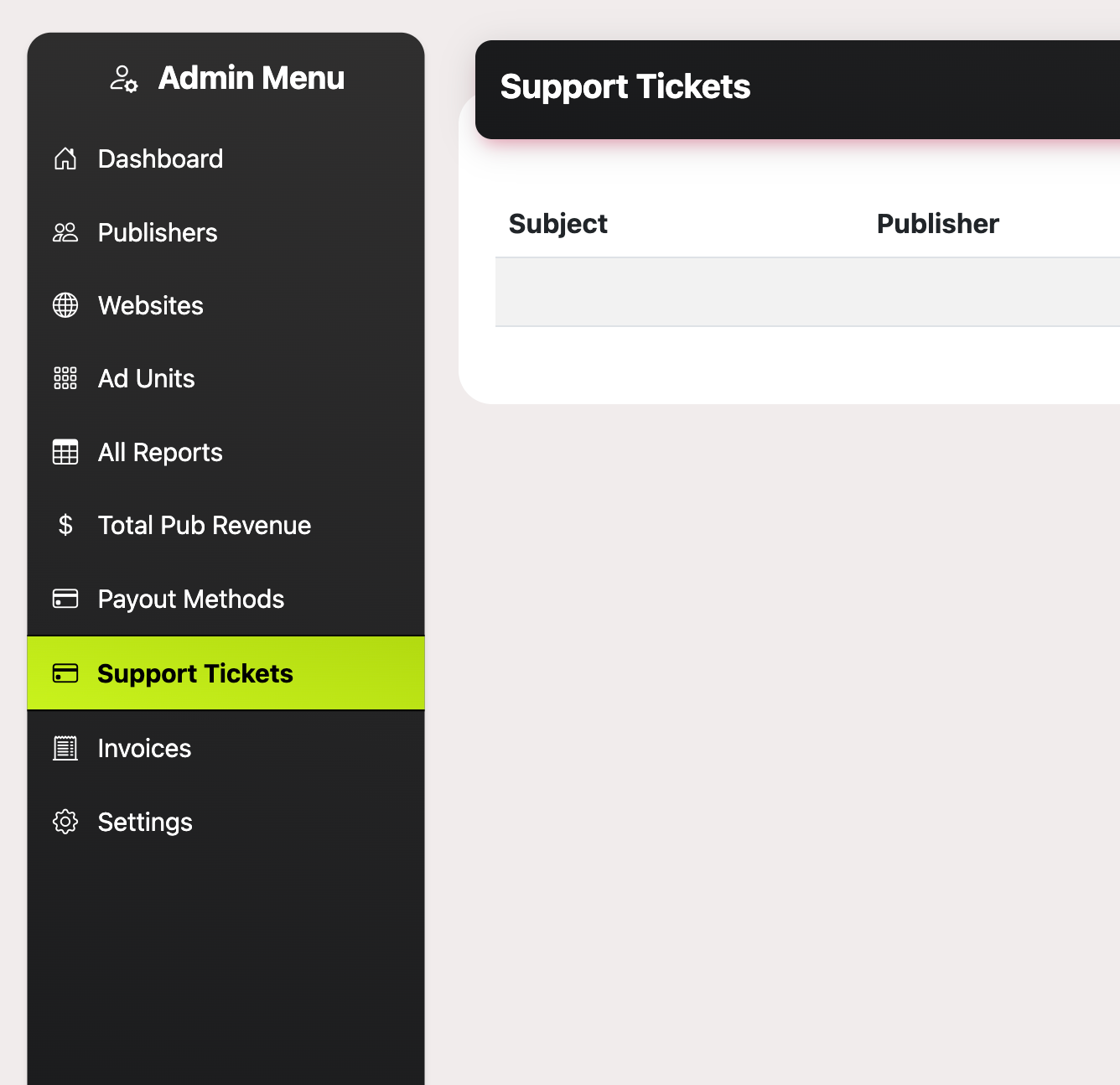Click the Support Tickets card icon
This screenshot has height=1085, width=1120.
click(65, 673)
